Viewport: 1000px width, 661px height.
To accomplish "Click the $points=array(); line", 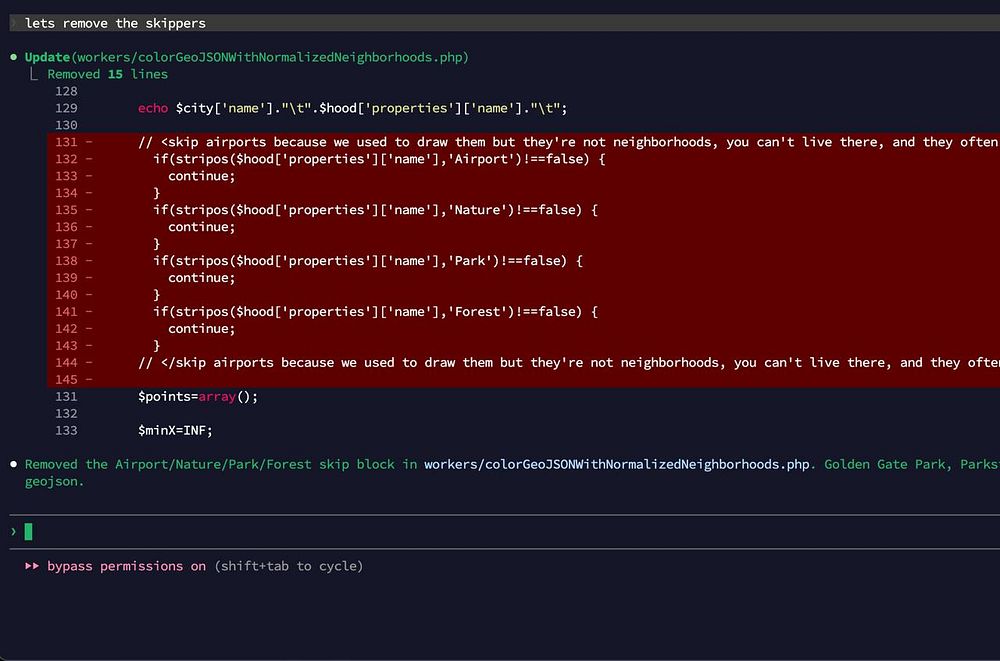I will click(x=198, y=397).
